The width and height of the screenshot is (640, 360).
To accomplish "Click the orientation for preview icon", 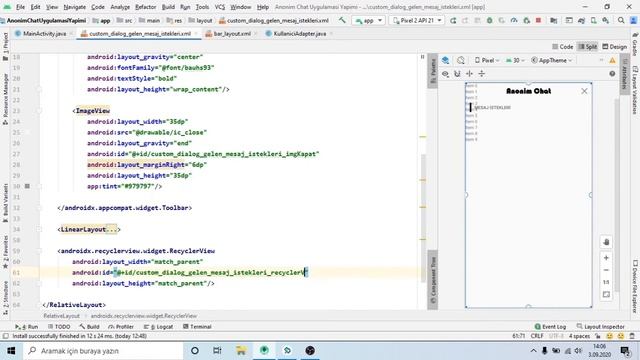I will (x=461, y=60).
